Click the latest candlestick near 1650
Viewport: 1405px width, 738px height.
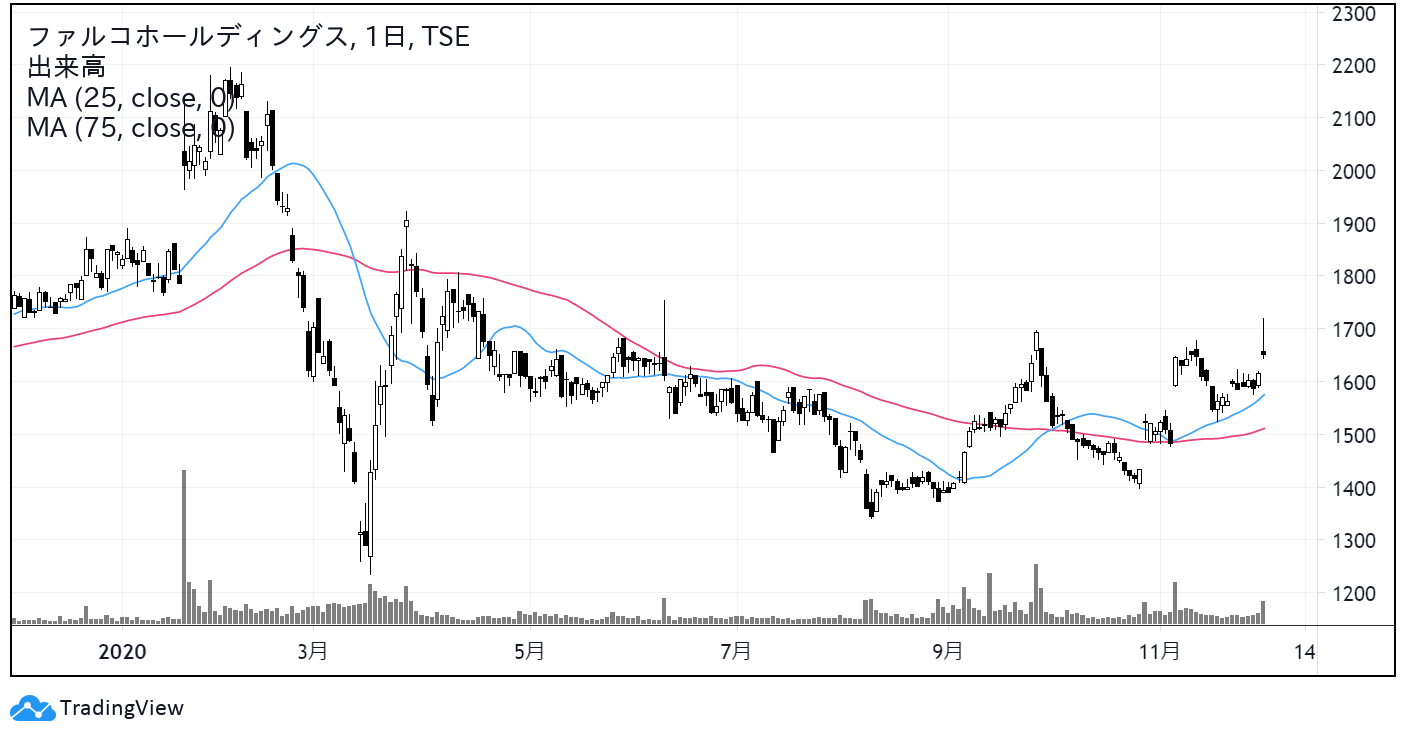point(1264,352)
